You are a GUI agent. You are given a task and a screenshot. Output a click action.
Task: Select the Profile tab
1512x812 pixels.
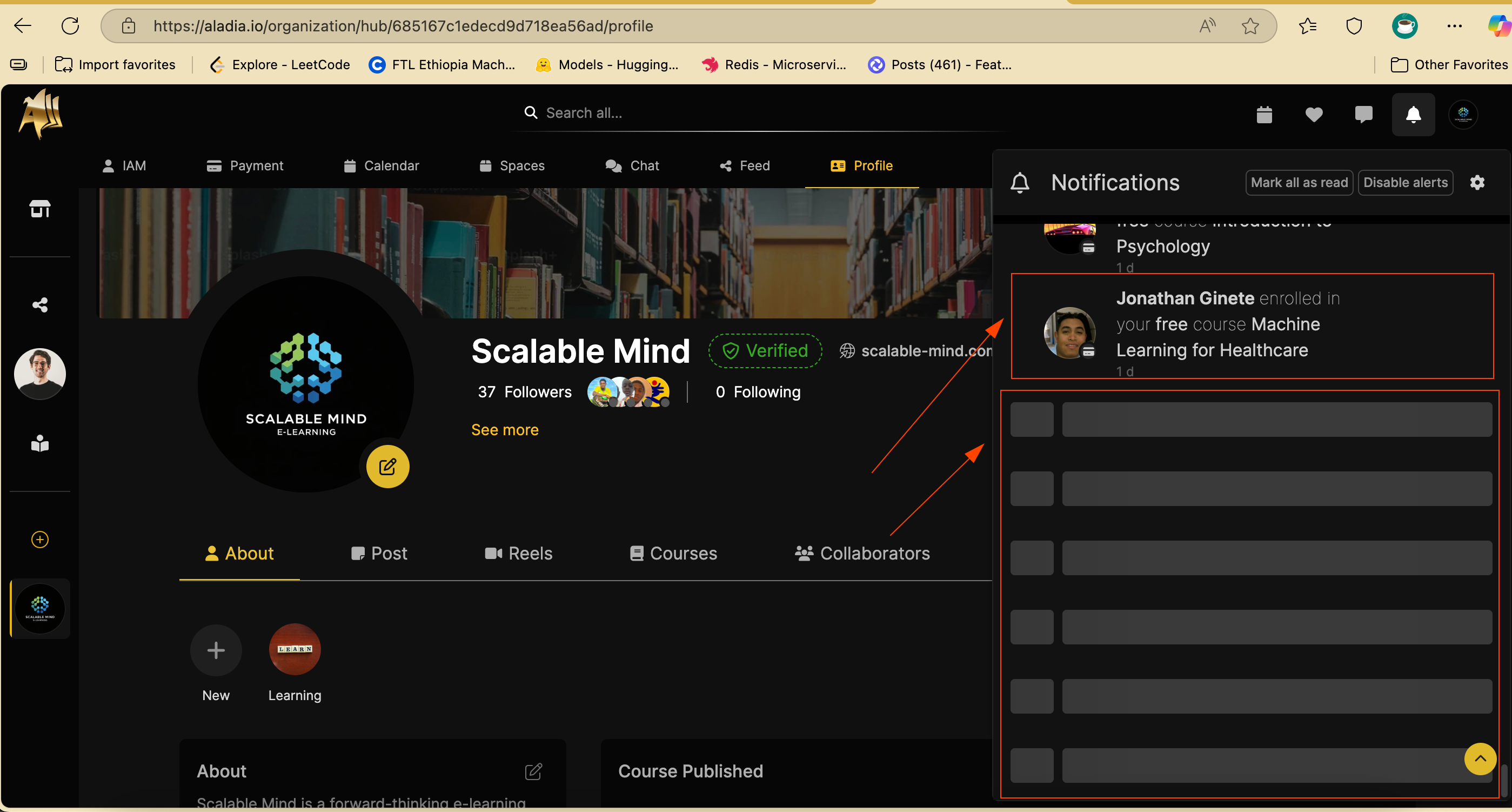coord(862,166)
